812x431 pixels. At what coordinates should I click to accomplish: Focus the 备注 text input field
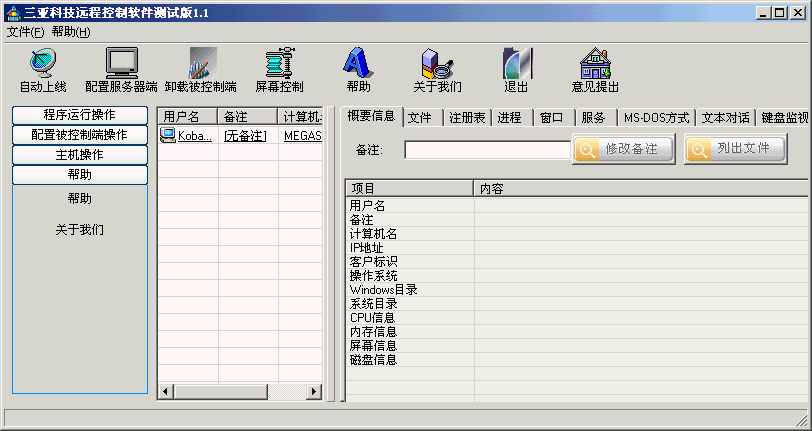click(487, 150)
